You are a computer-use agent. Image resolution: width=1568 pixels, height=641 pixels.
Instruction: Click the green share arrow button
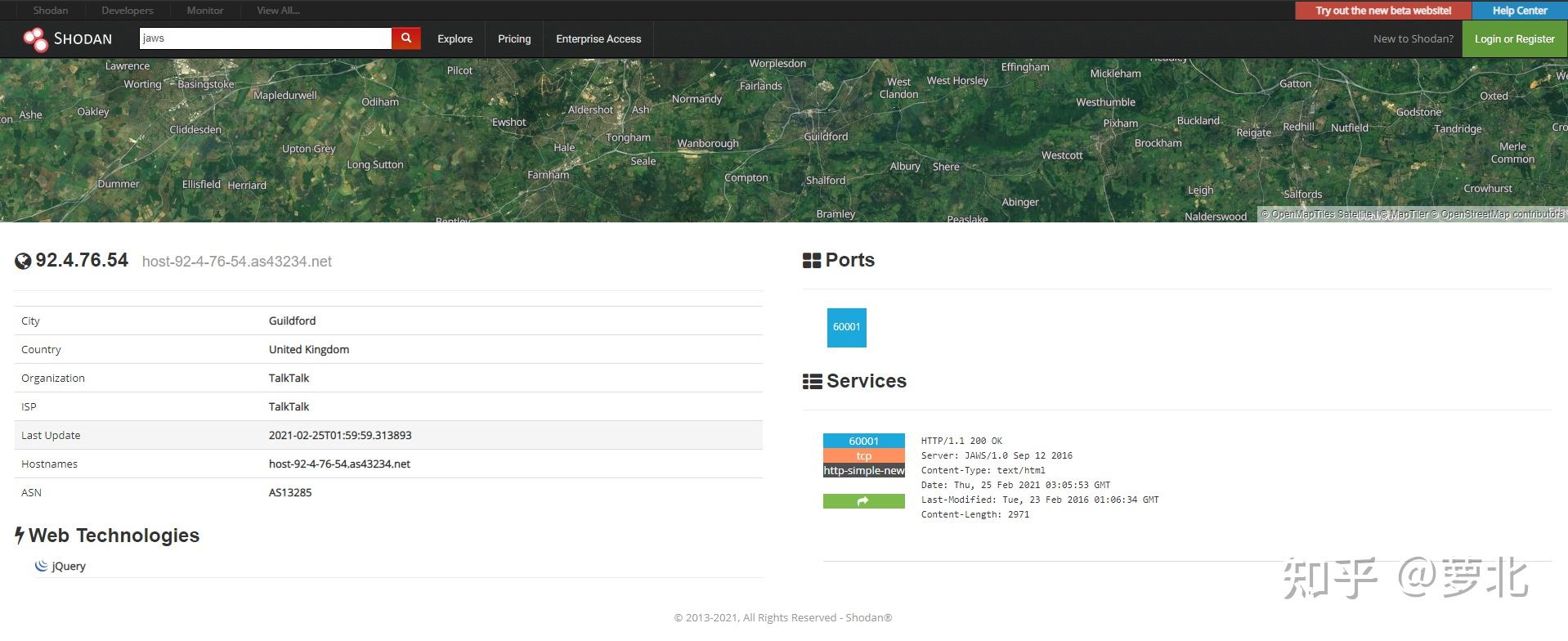point(863,501)
